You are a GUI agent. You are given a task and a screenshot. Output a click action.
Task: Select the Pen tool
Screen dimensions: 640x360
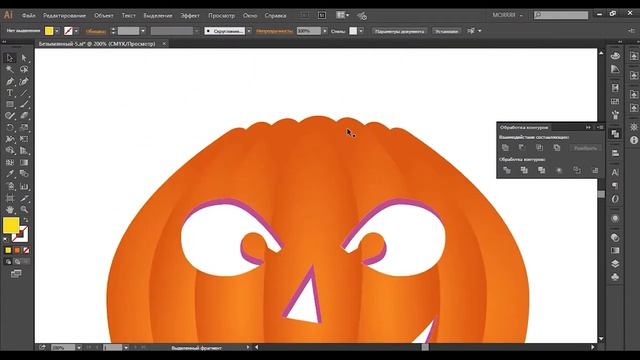tap(10, 81)
